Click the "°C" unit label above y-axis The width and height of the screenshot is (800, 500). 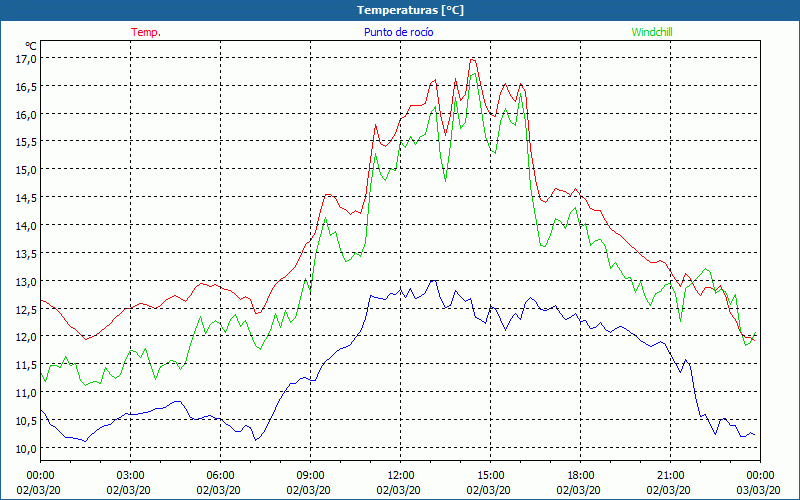coord(31,47)
